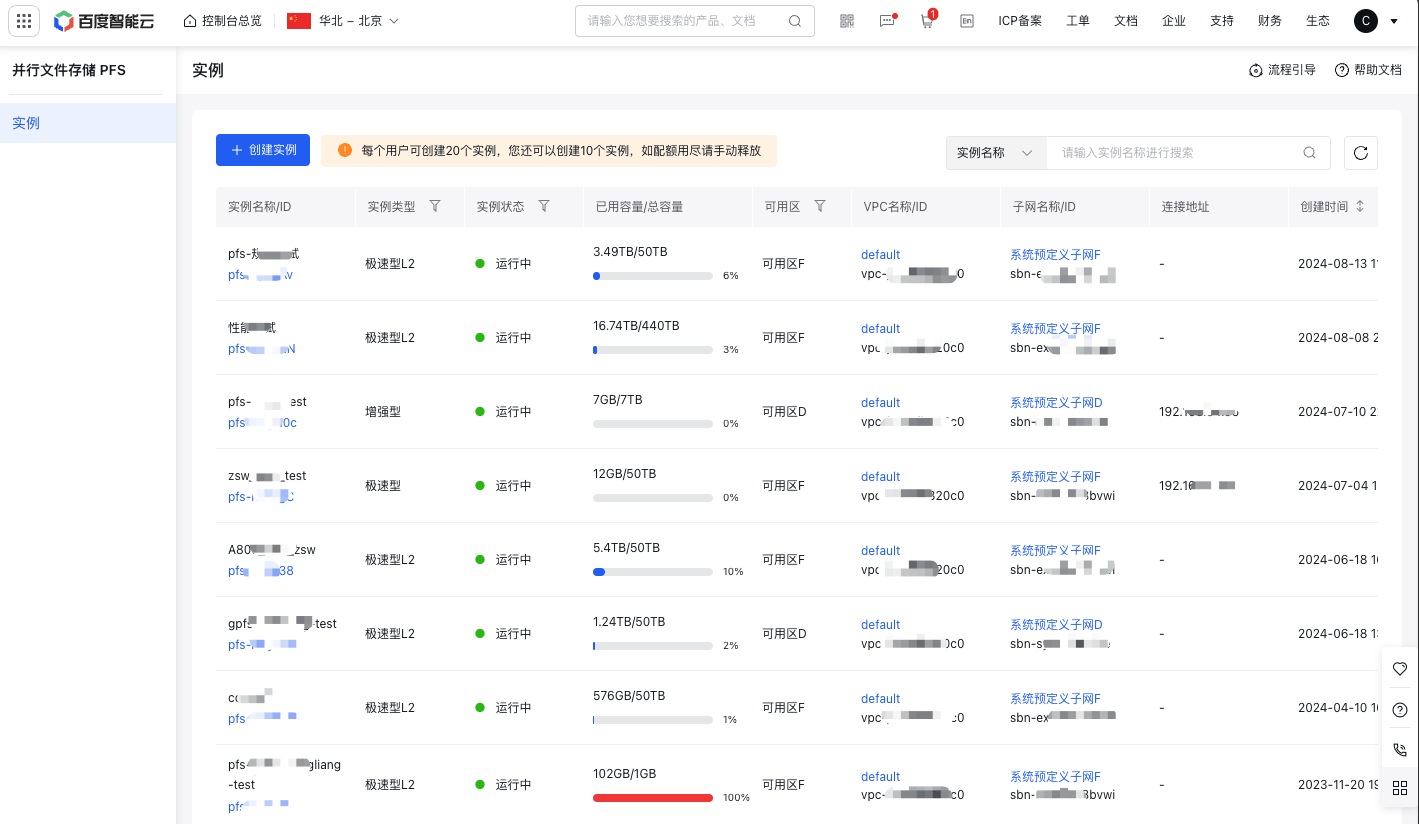The image size is (1419, 824).
Task: Click the 实例名称/ID column header
Action: pos(259,207)
